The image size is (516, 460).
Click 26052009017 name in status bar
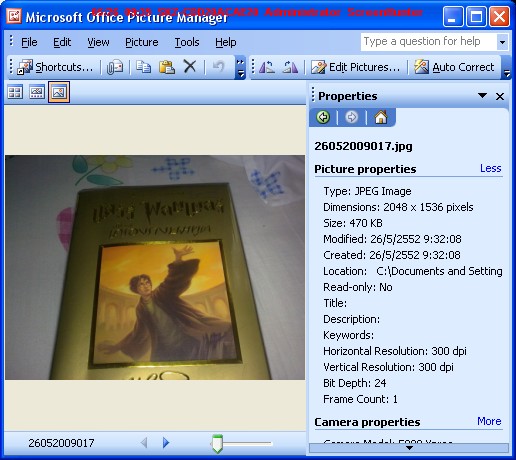pos(61,443)
